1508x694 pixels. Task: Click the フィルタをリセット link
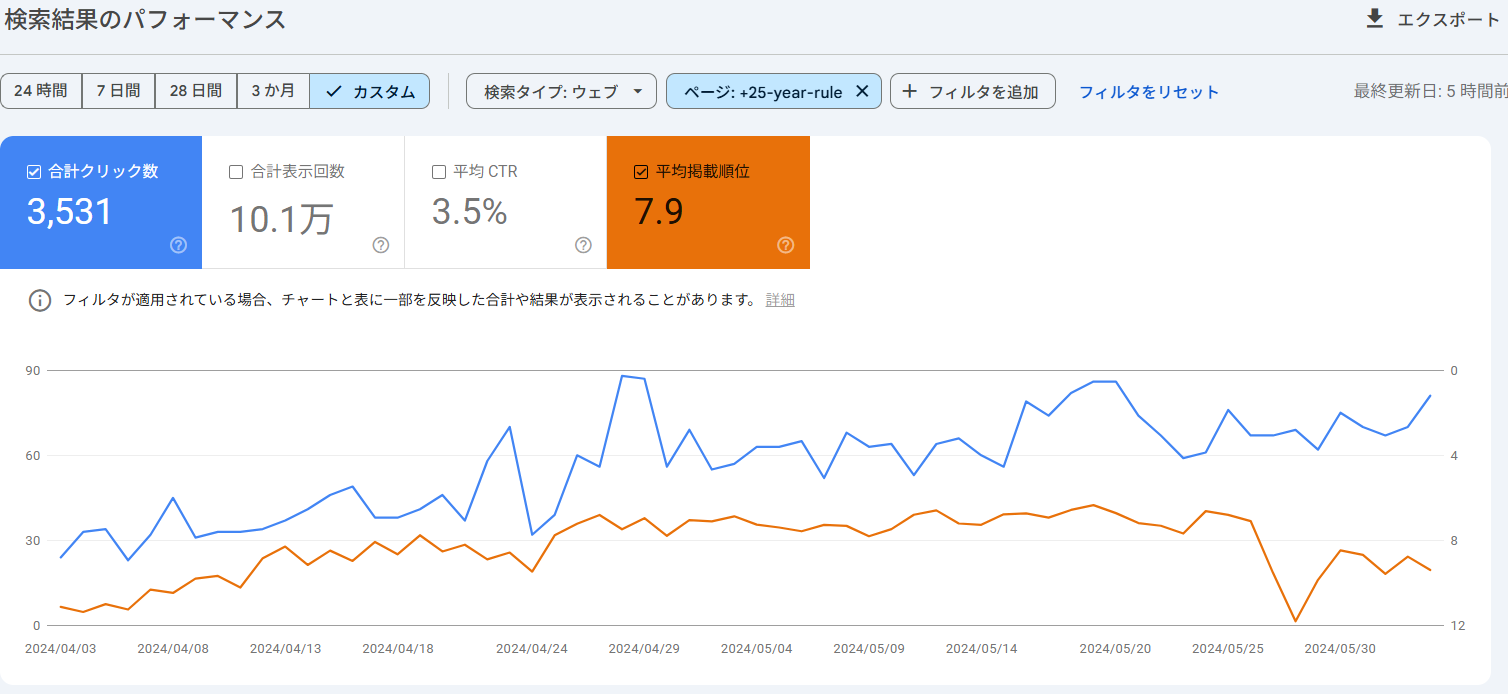[x=1148, y=91]
